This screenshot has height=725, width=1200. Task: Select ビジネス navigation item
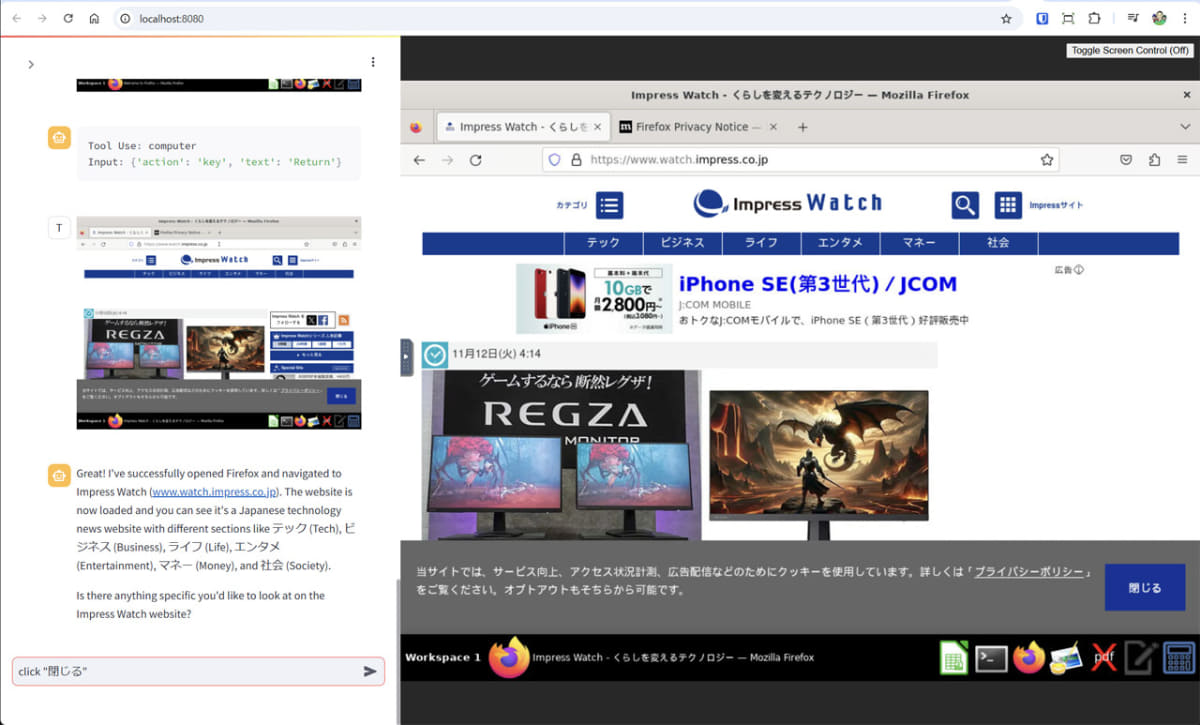[682, 243]
